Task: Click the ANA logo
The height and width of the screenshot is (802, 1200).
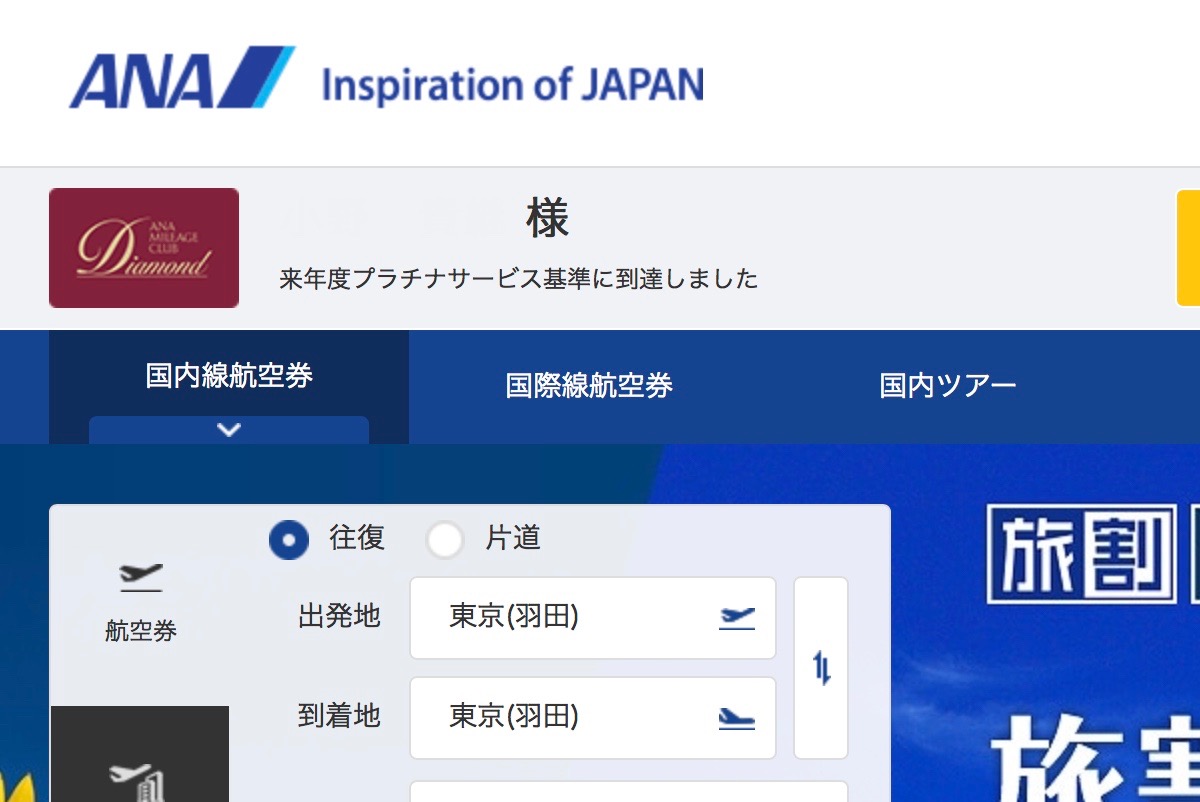Action: point(182,78)
